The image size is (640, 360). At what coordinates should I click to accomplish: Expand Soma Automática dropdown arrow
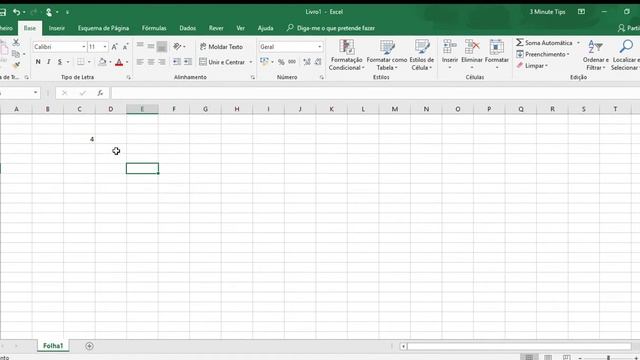pyautogui.click(x=578, y=42)
